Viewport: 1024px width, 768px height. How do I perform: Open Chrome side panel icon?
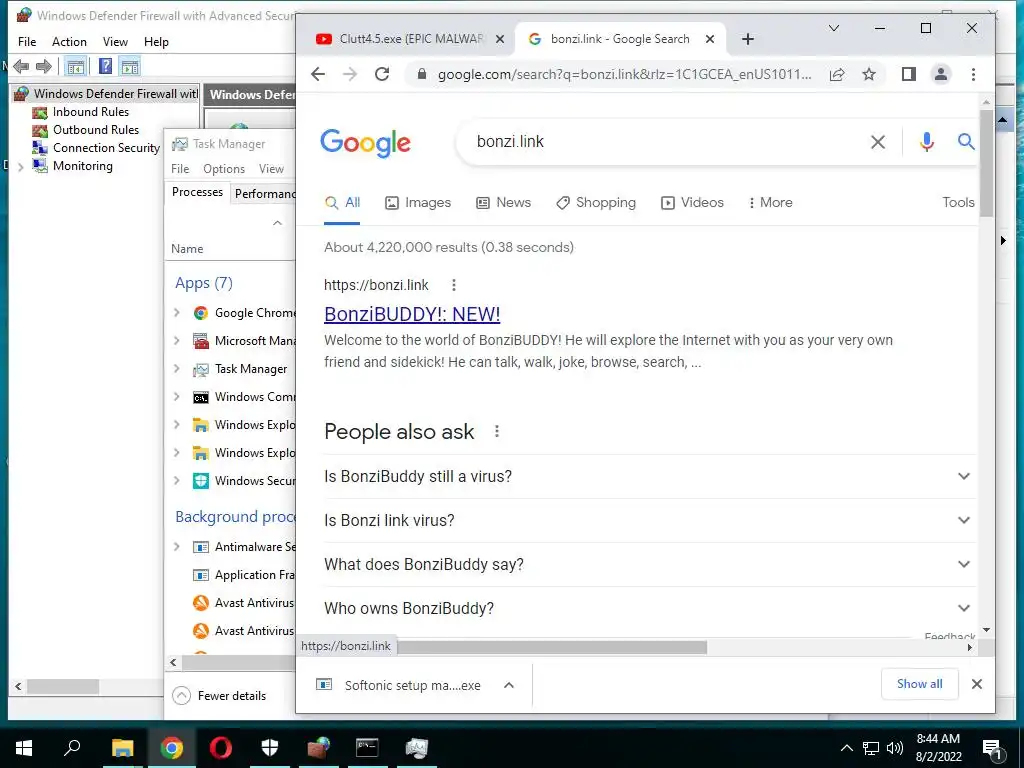[x=908, y=74]
